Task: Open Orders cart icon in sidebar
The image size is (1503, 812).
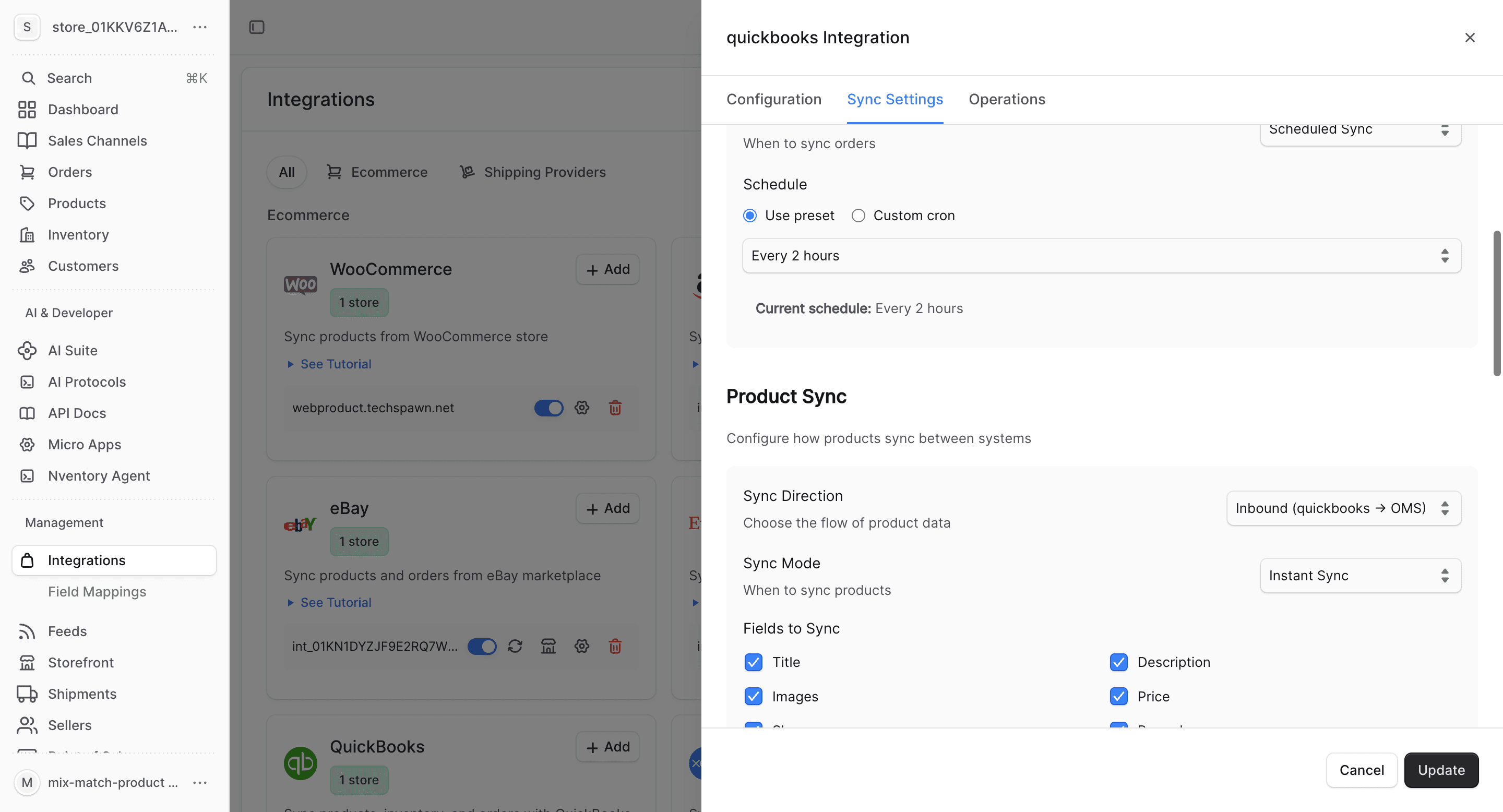Action: pyautogui.click(x=27, y=172)
